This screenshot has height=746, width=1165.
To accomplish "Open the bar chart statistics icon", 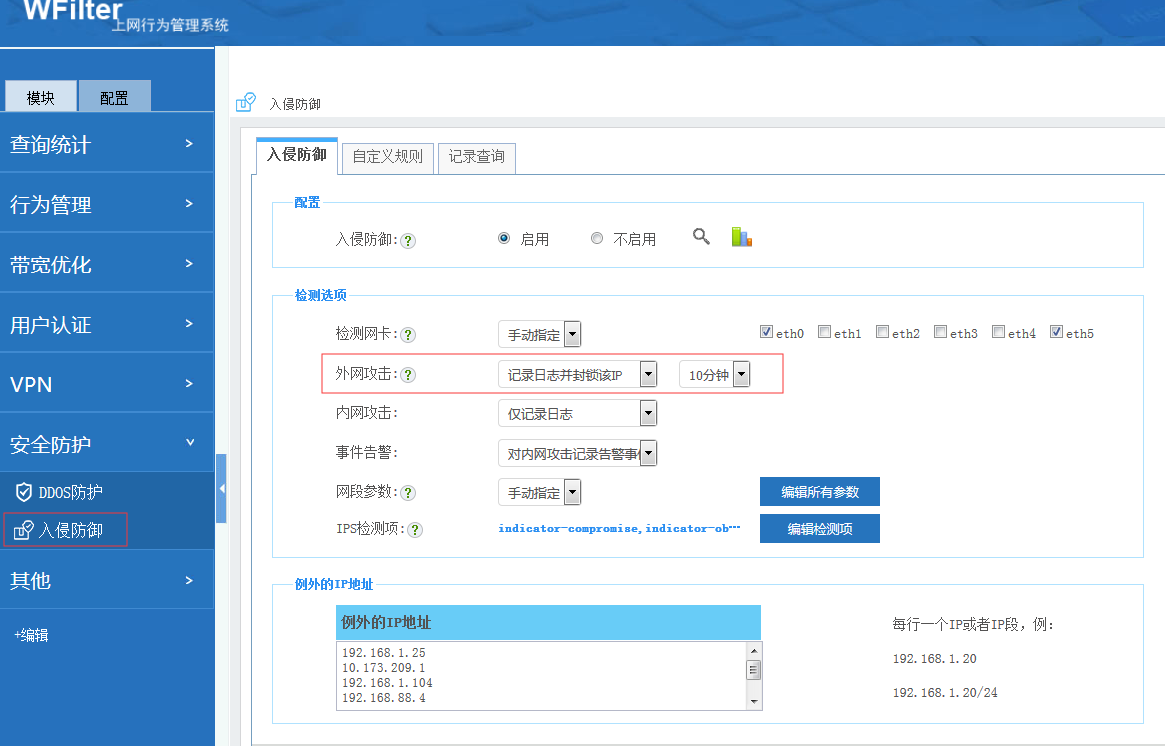I will coord(741,237).
